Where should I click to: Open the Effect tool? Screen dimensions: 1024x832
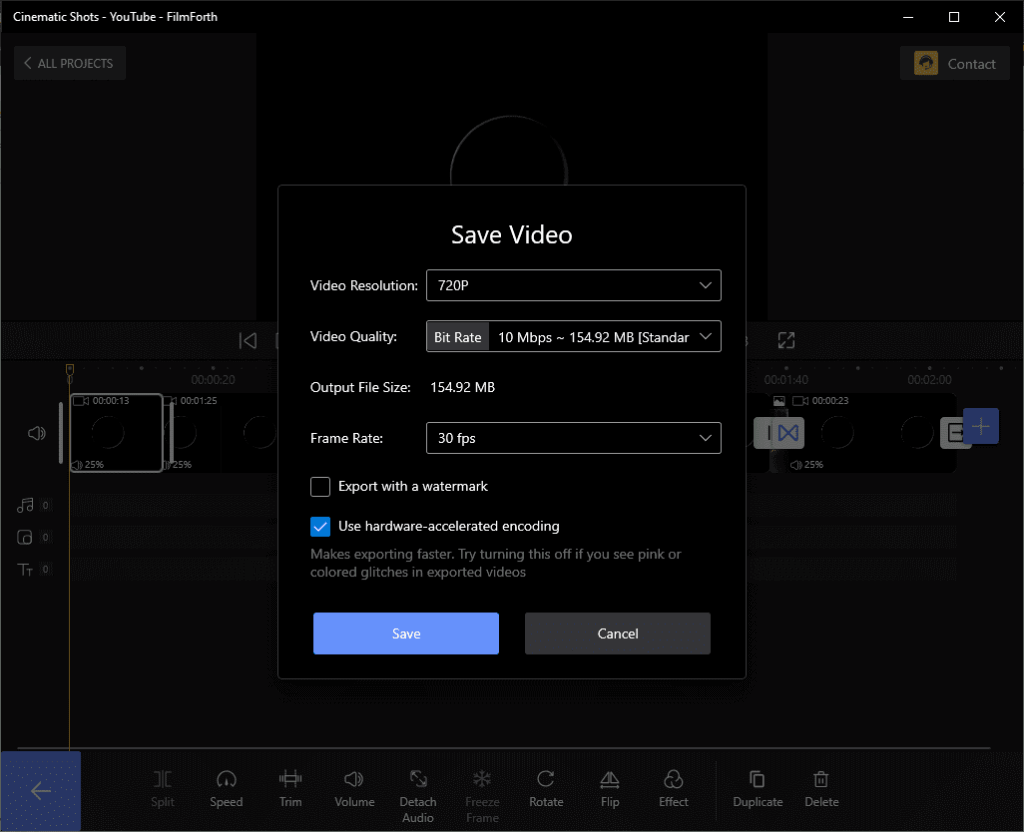click(673, 789)
